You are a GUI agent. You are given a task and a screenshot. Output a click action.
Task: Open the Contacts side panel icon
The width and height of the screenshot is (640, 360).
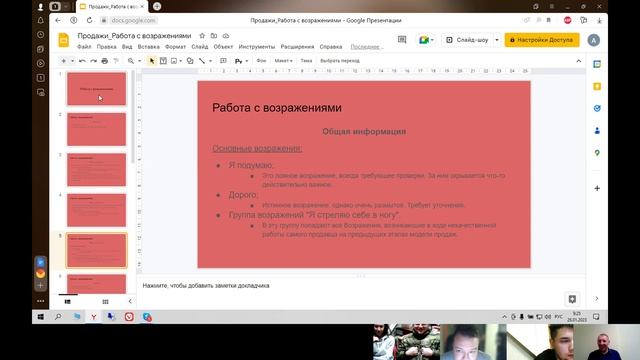click(x=597, y=131)
